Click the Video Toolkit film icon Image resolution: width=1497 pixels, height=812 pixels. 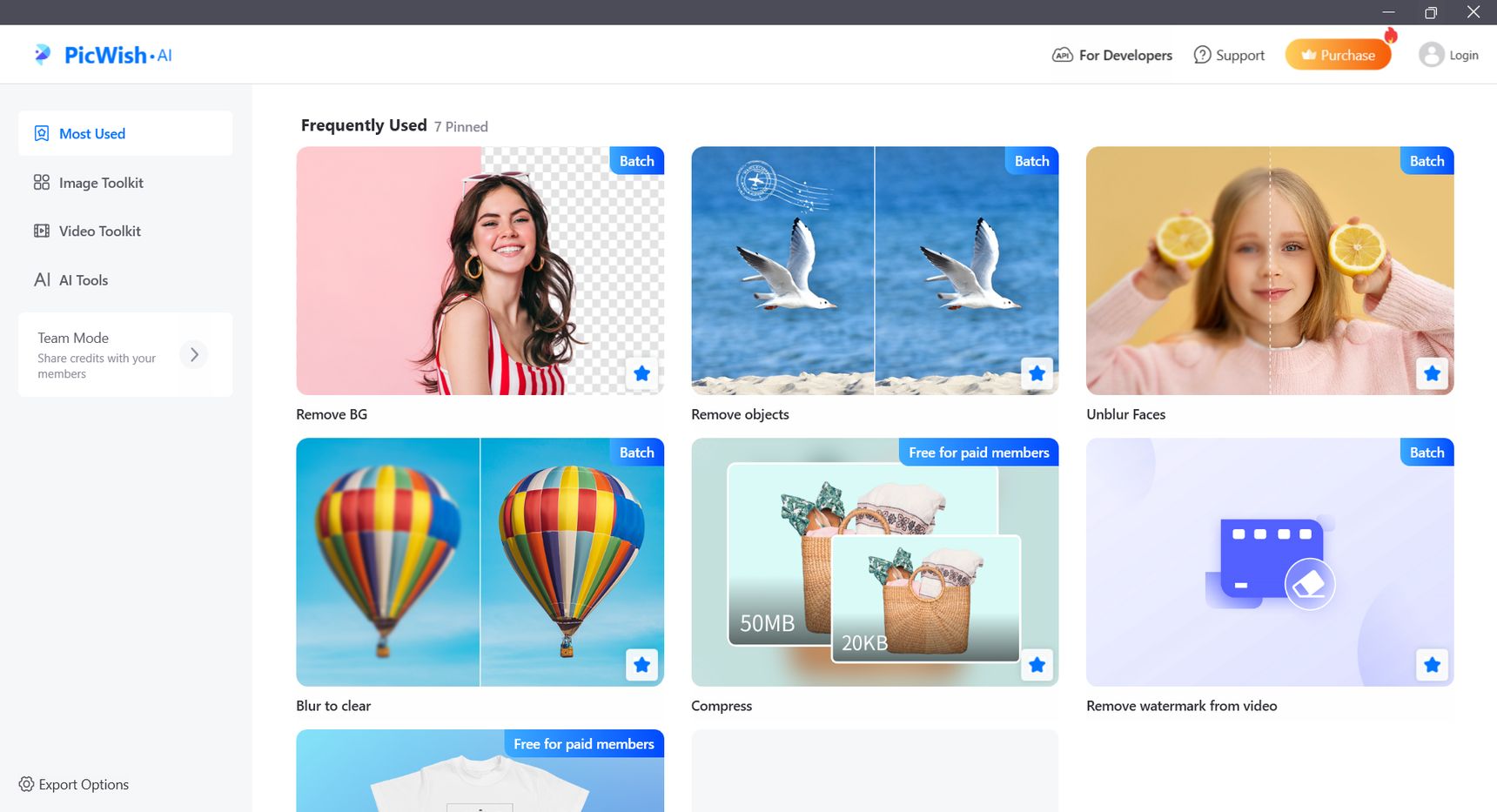(42, 231)
